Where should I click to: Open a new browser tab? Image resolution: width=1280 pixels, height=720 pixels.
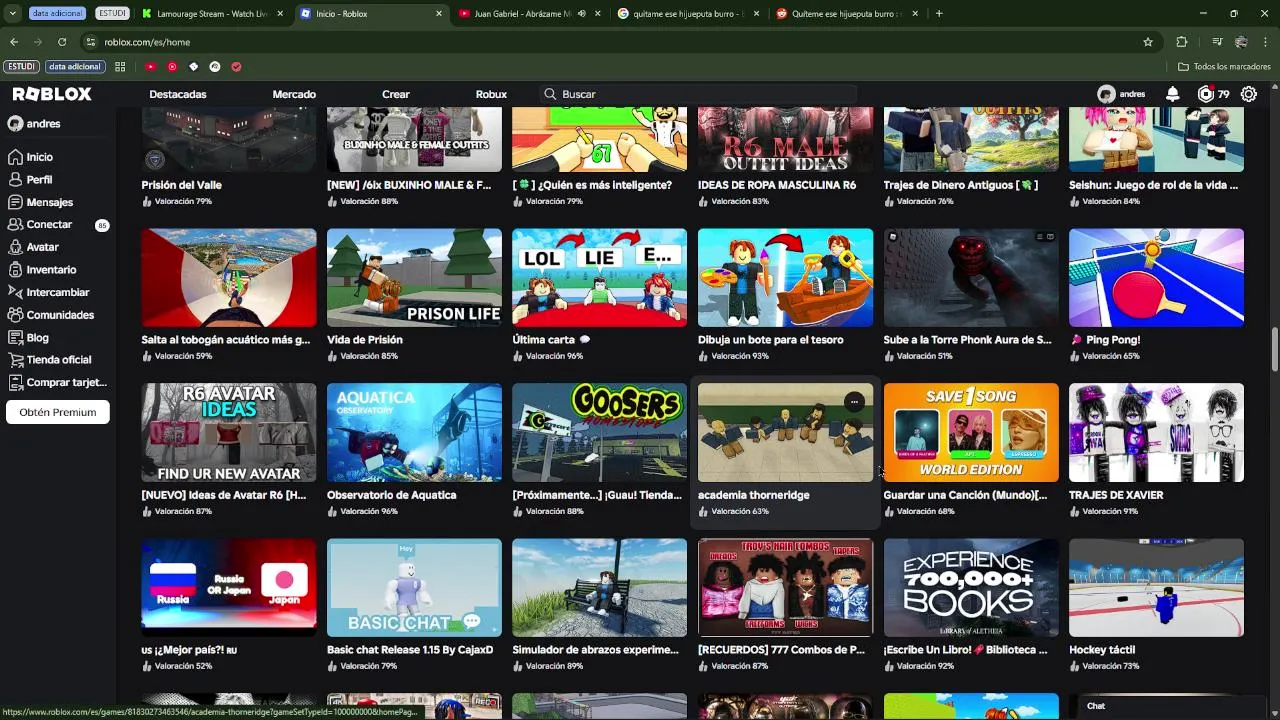point(939,14)
